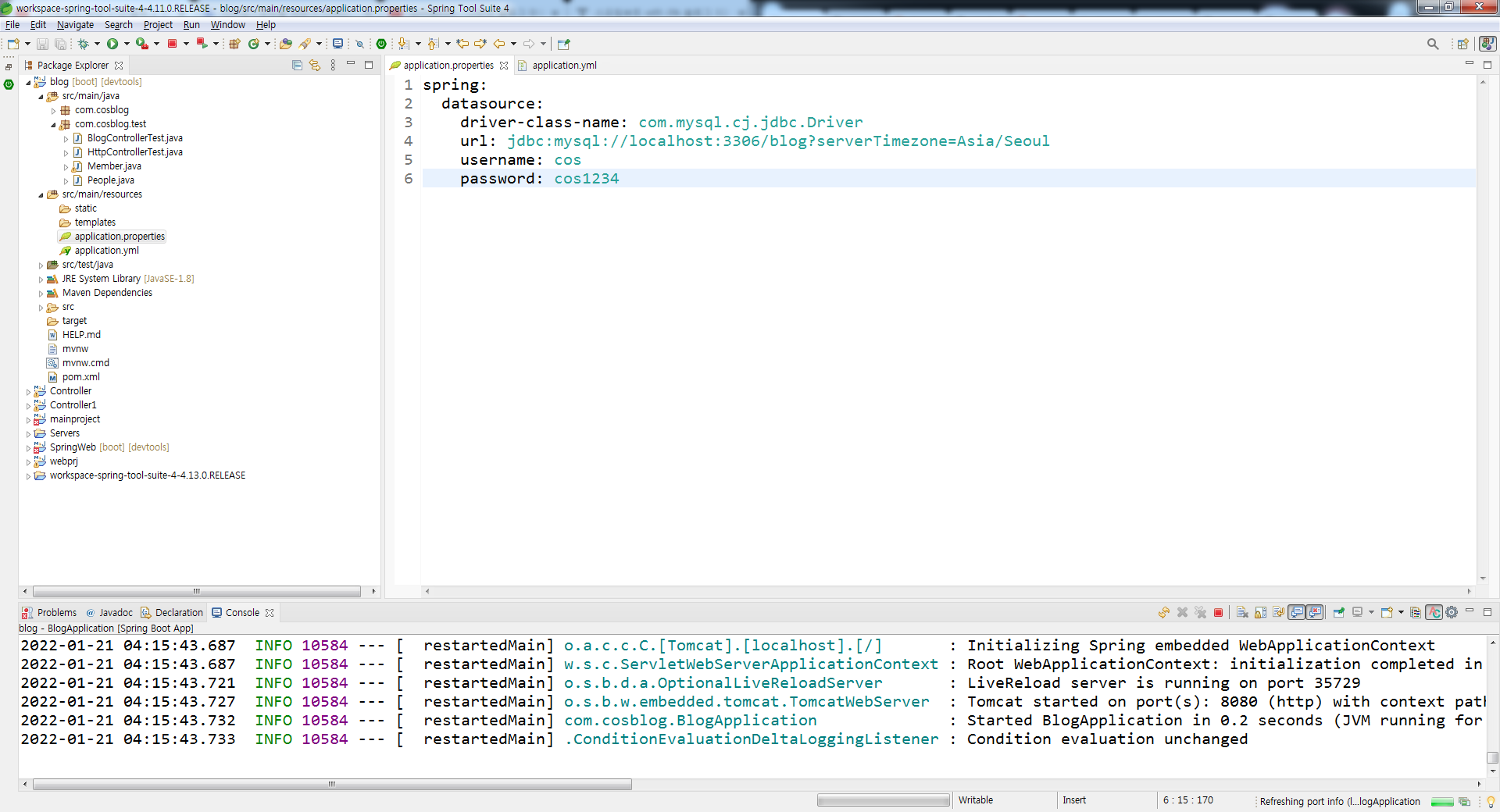Image resolution: width=1500 pixels, height=812 pixels.
Task: Click the New Java Package icon
Action: tap(234, 44)
